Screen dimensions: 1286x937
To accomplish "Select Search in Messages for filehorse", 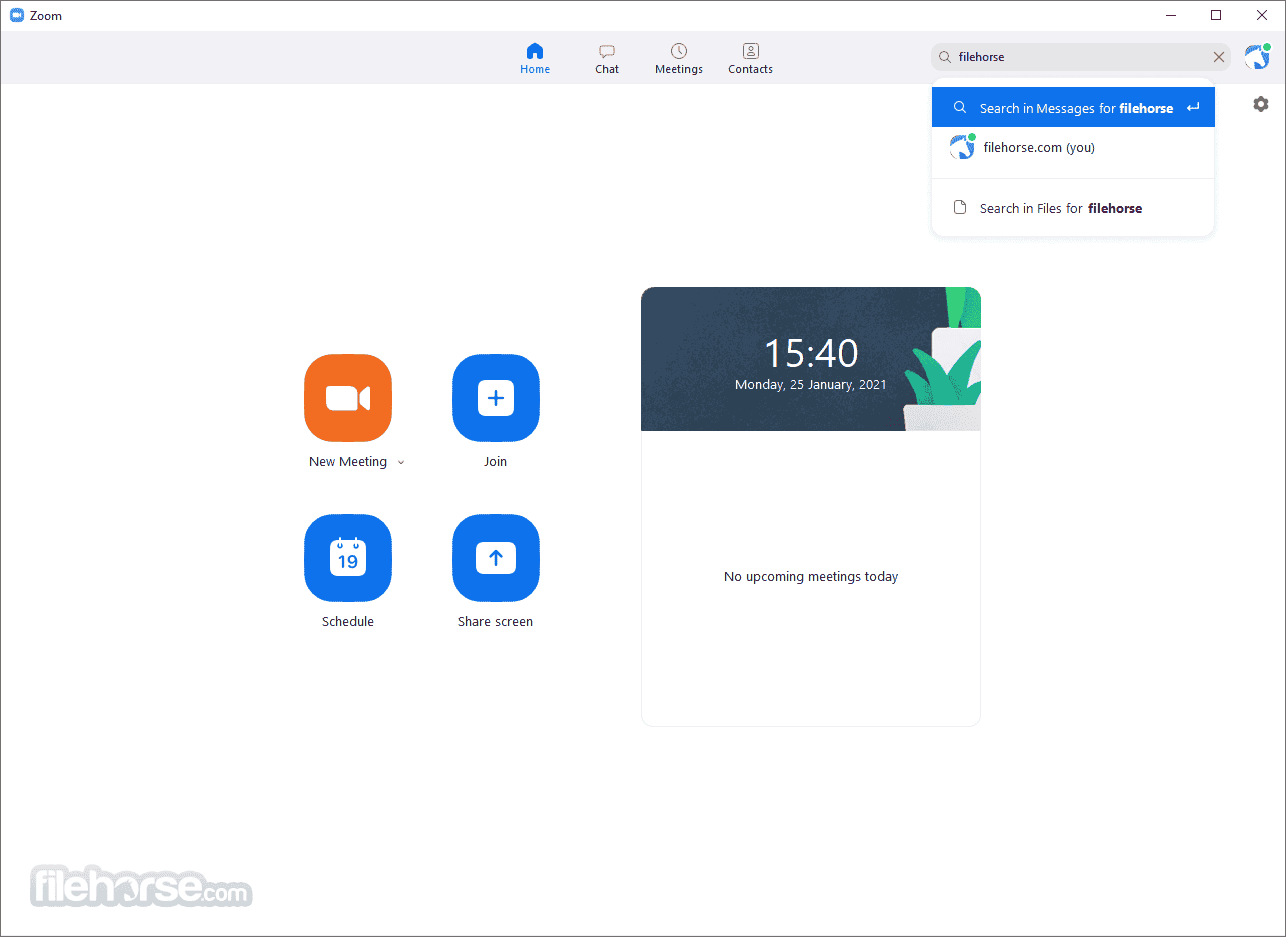I will [x=1072, y=107].
